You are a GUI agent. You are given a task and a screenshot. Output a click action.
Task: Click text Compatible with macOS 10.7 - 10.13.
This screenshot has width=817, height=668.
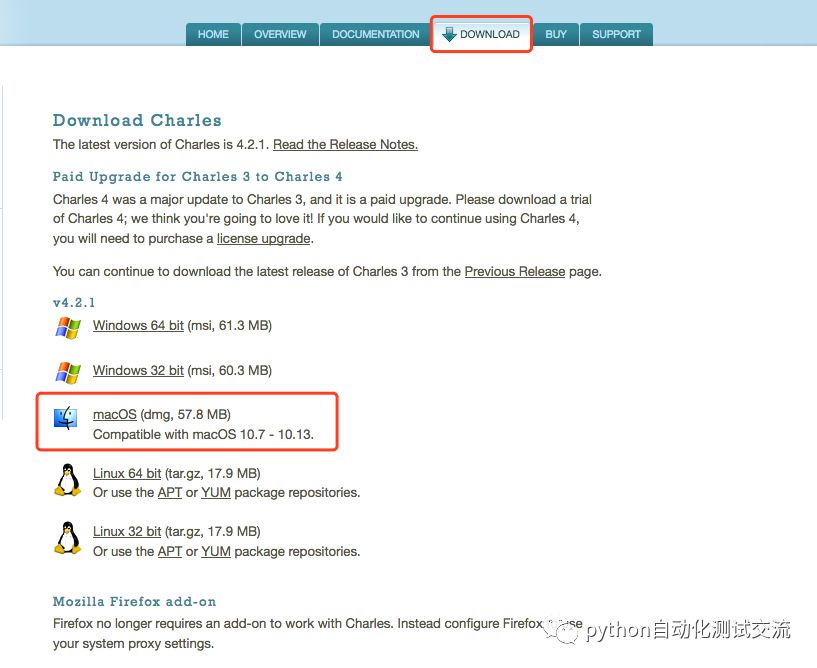pyautogui.click(x=203, y=435)
